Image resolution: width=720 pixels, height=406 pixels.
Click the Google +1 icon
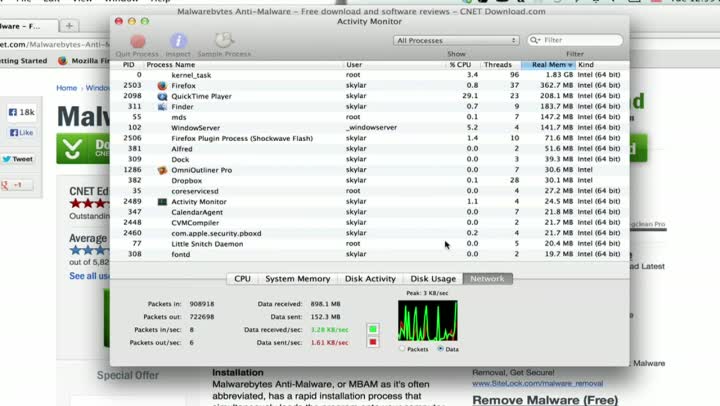[x=17, y=185]
